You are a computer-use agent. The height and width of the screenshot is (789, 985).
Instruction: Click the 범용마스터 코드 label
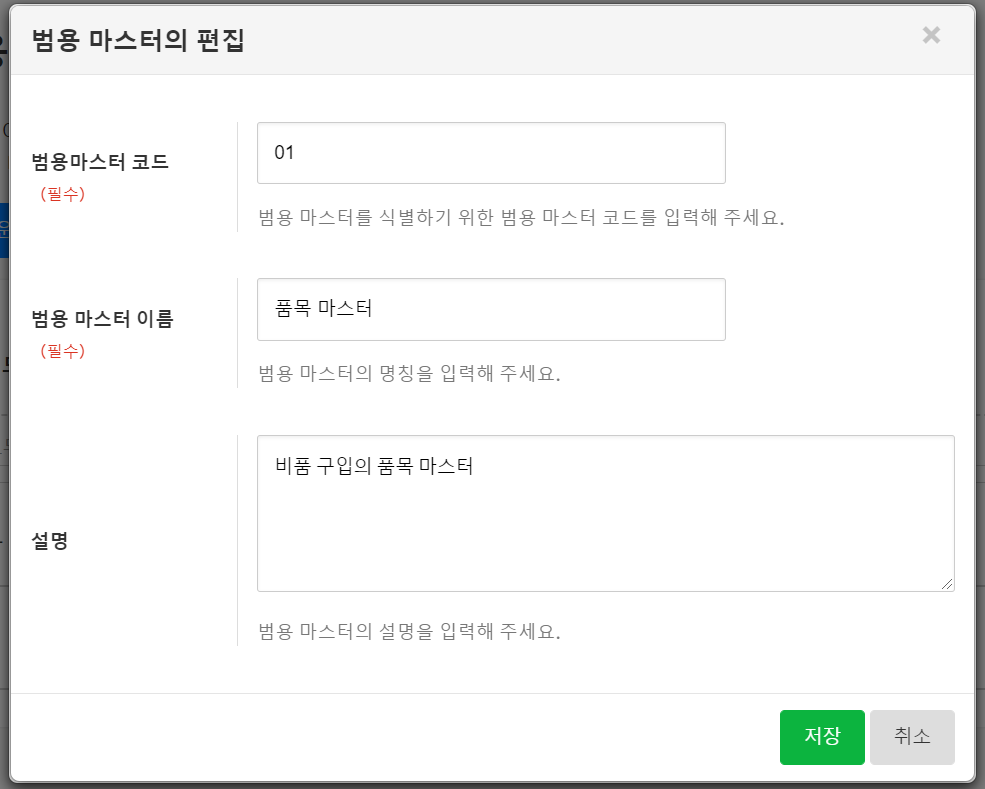[x=100, y=162]
